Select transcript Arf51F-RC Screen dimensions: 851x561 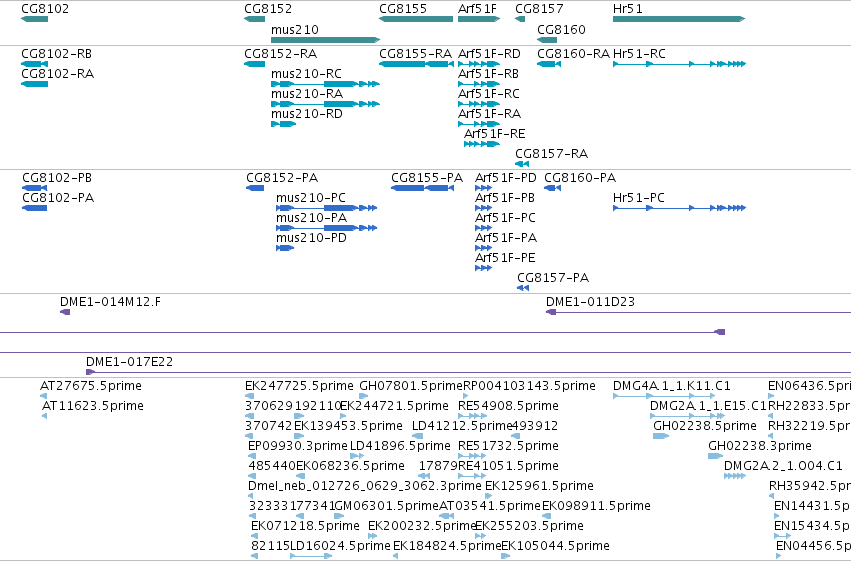coord(479,104)
